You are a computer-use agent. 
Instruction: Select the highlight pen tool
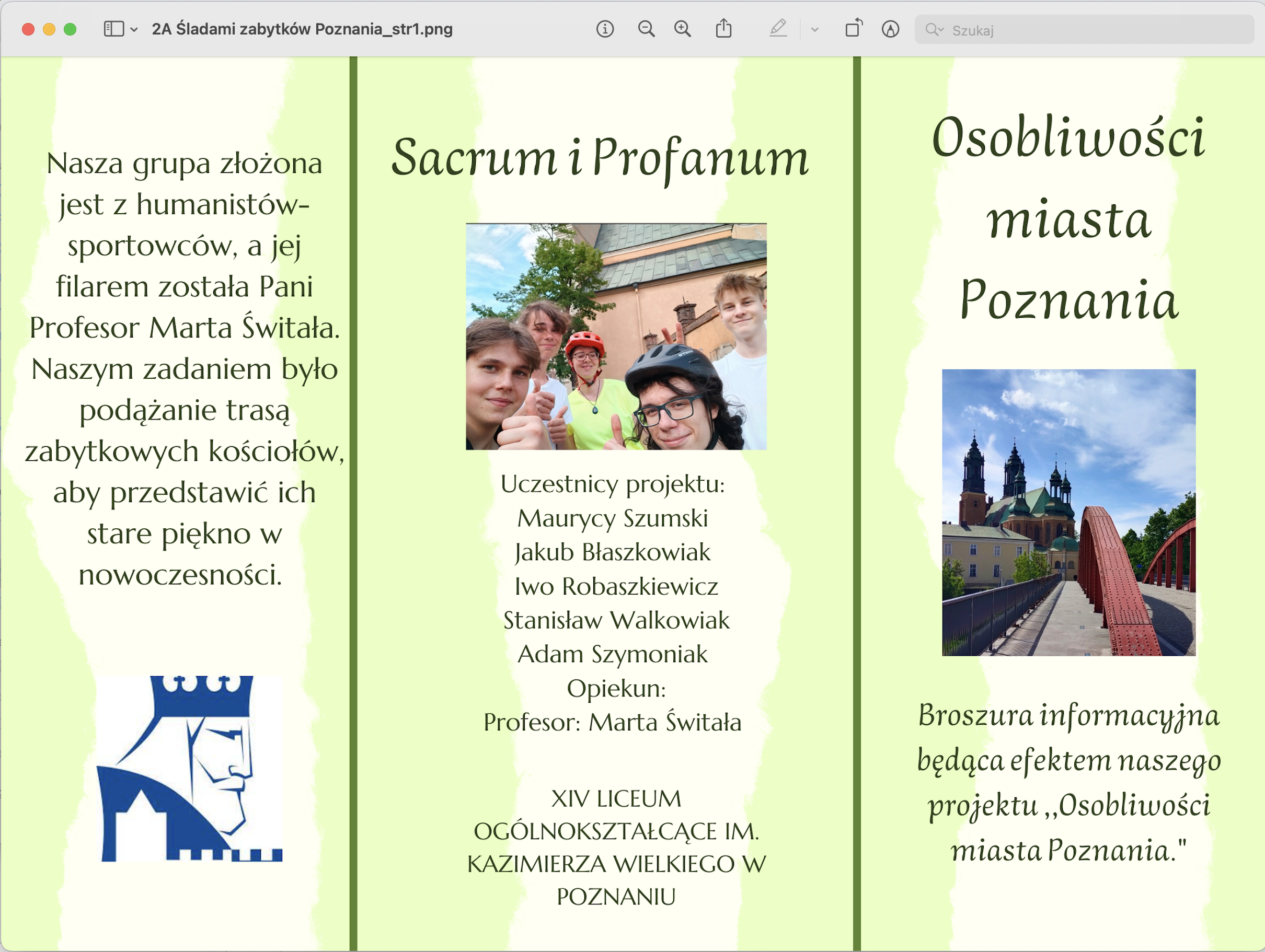click(x=778, y=29)
